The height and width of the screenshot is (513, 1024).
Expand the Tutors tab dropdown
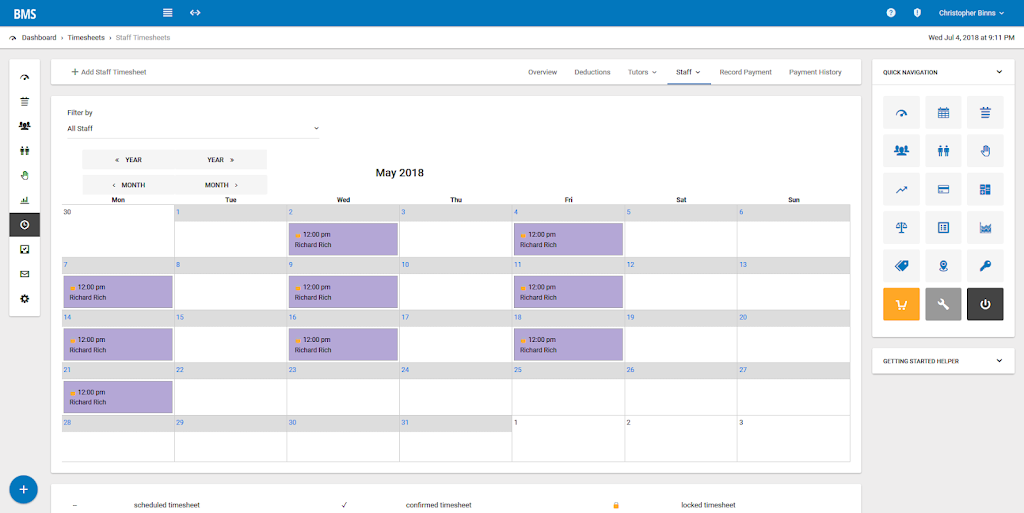[x=642, y=72]
